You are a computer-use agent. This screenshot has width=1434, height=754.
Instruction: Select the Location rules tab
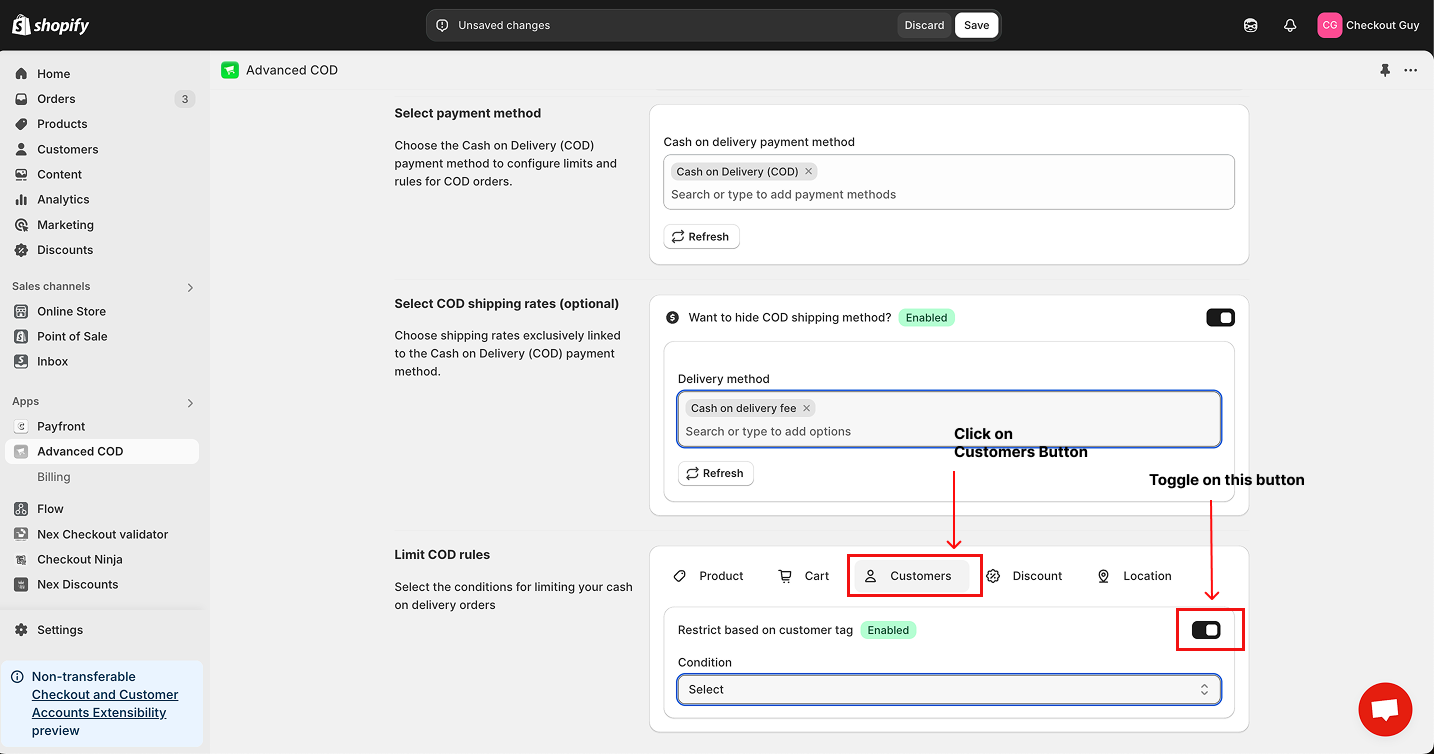tap(1135, 576)
